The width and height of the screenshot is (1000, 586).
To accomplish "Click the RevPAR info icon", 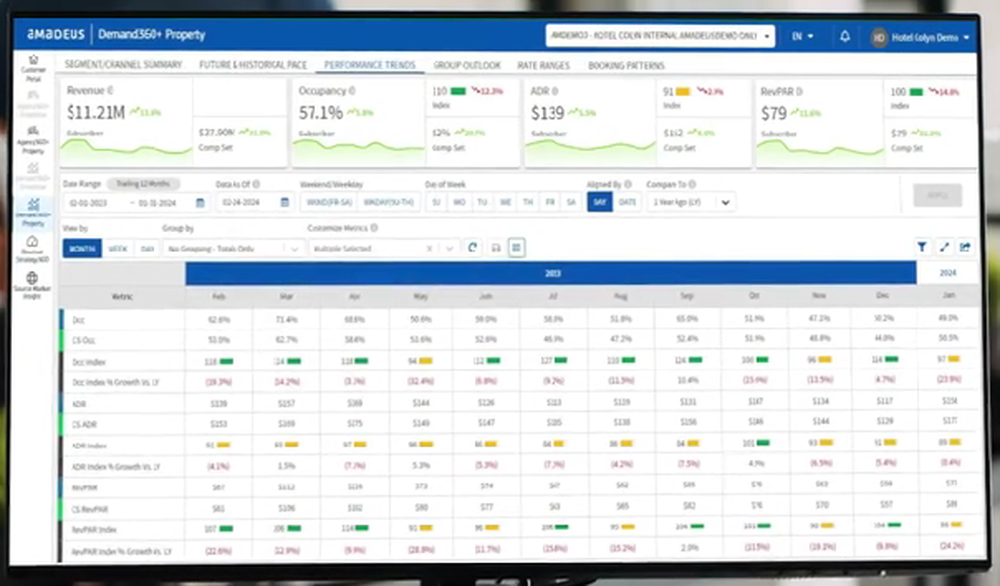I will pos(800,92).
